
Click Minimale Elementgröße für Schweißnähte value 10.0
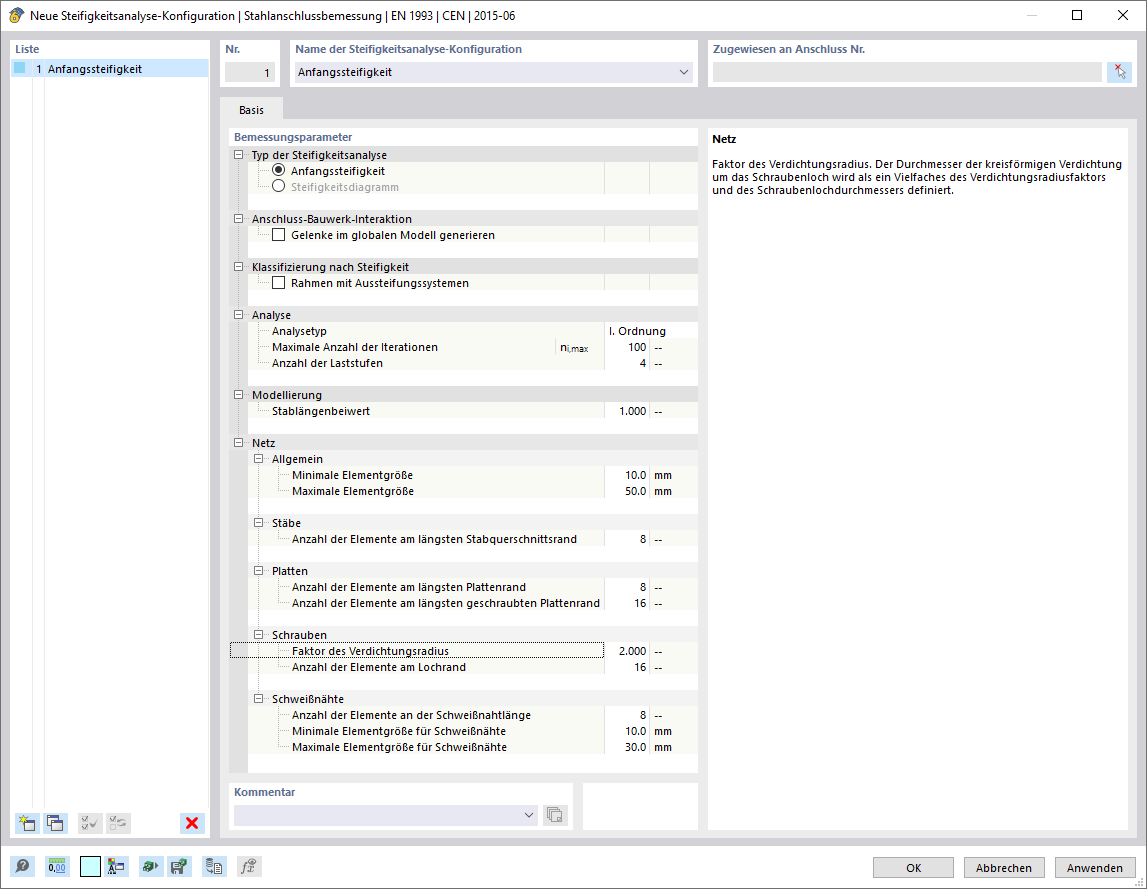tap(627, 731)
